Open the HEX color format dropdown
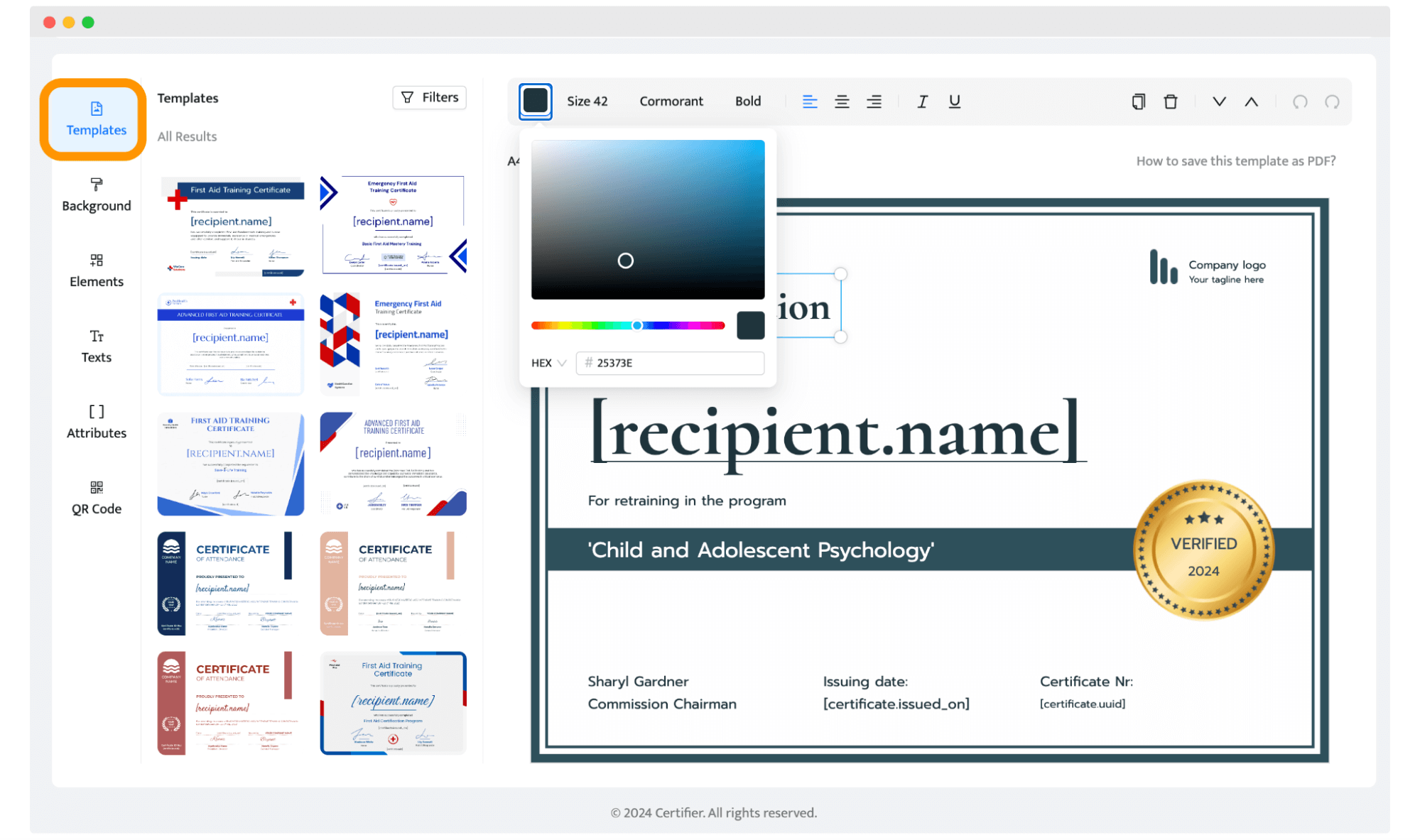This screenshot has height=840, width=1420. [548, 363]
